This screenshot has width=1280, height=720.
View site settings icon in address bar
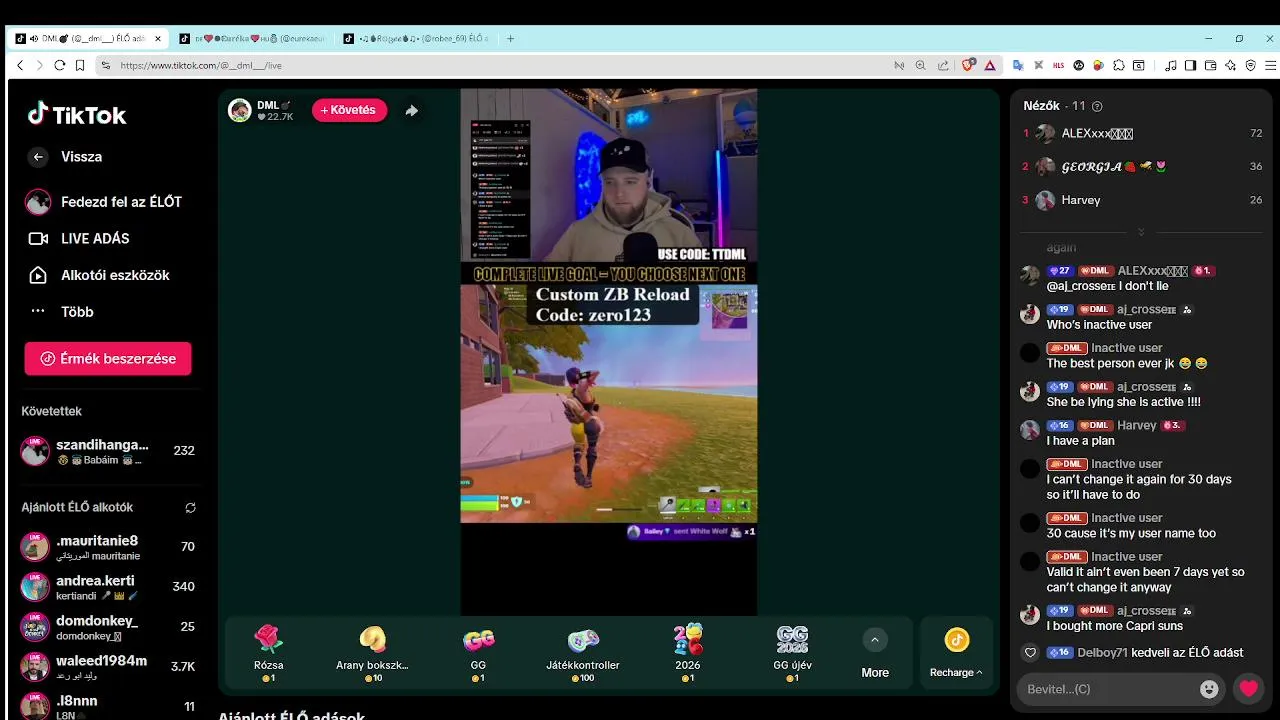coord(105,65)
